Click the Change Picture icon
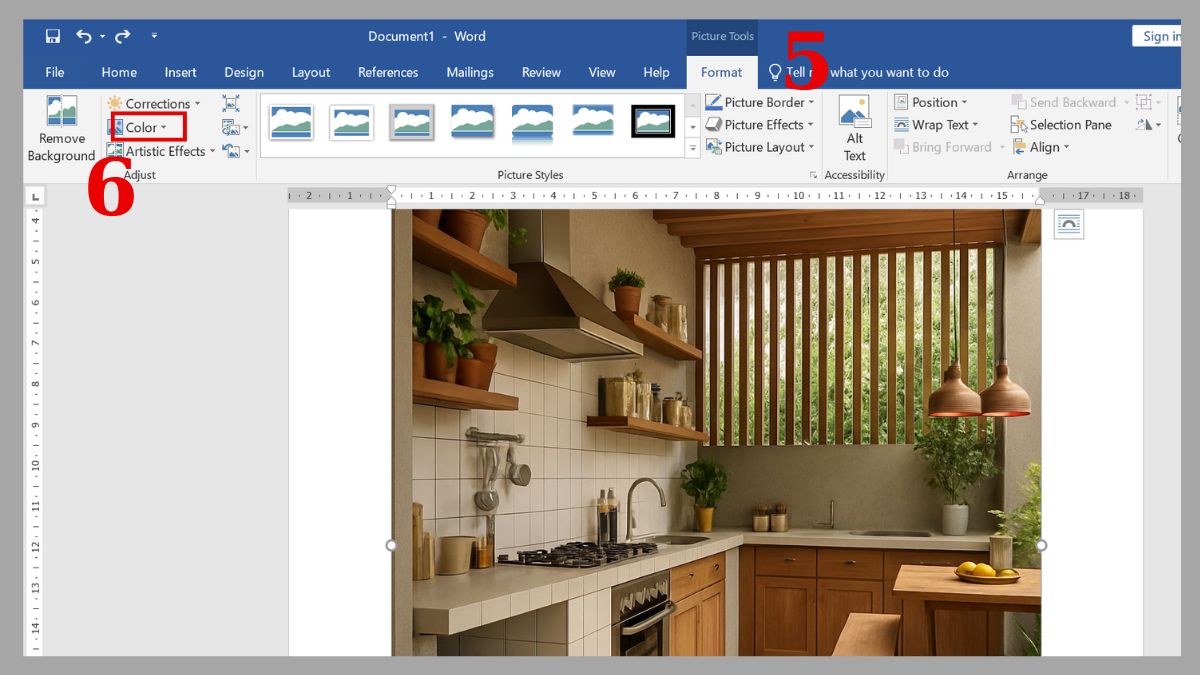 pyautogui.click(x=230, y=127)
